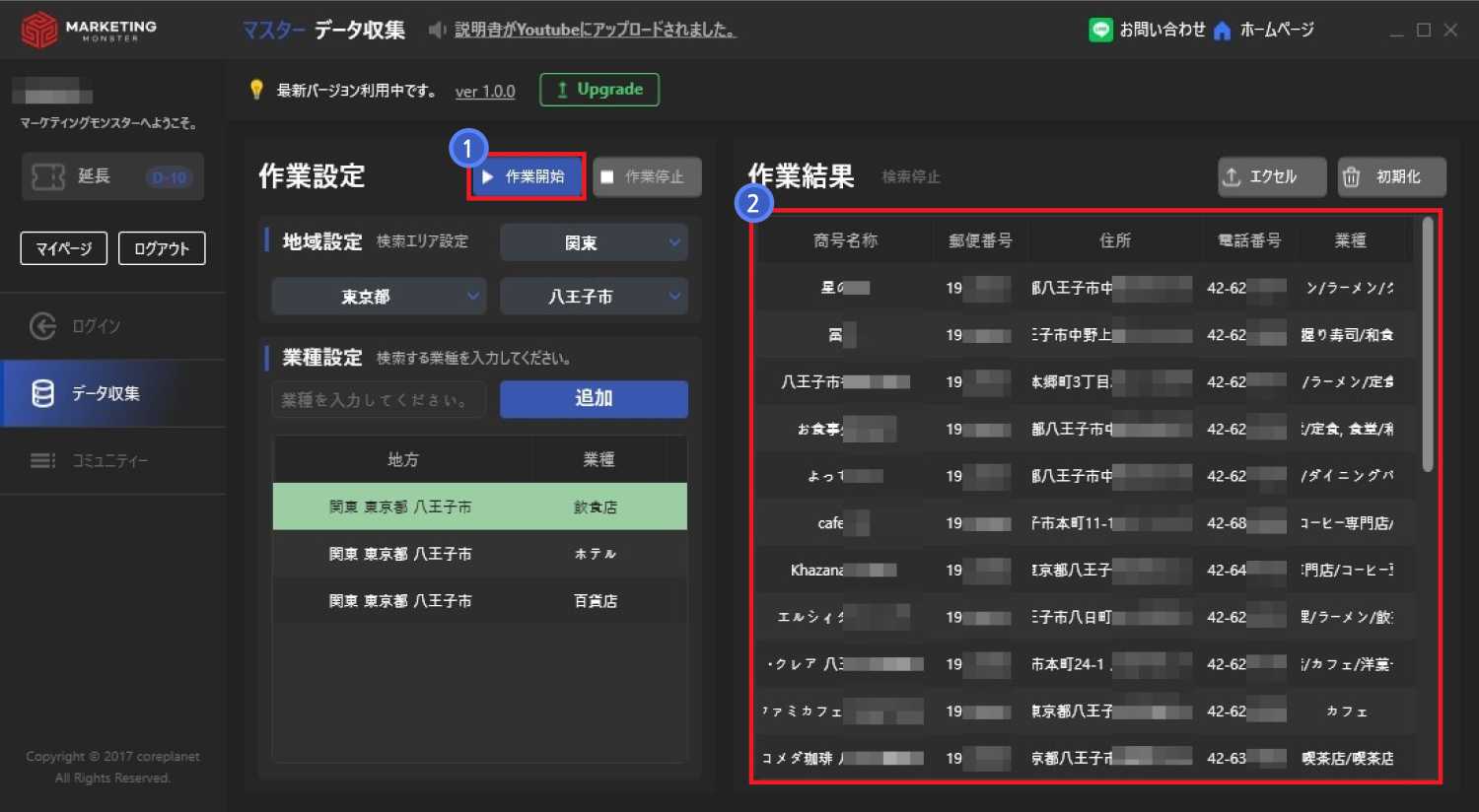Open the 関東 region dropdown
This screenshot has height=812, width=1479.
[x=594, y=242]
